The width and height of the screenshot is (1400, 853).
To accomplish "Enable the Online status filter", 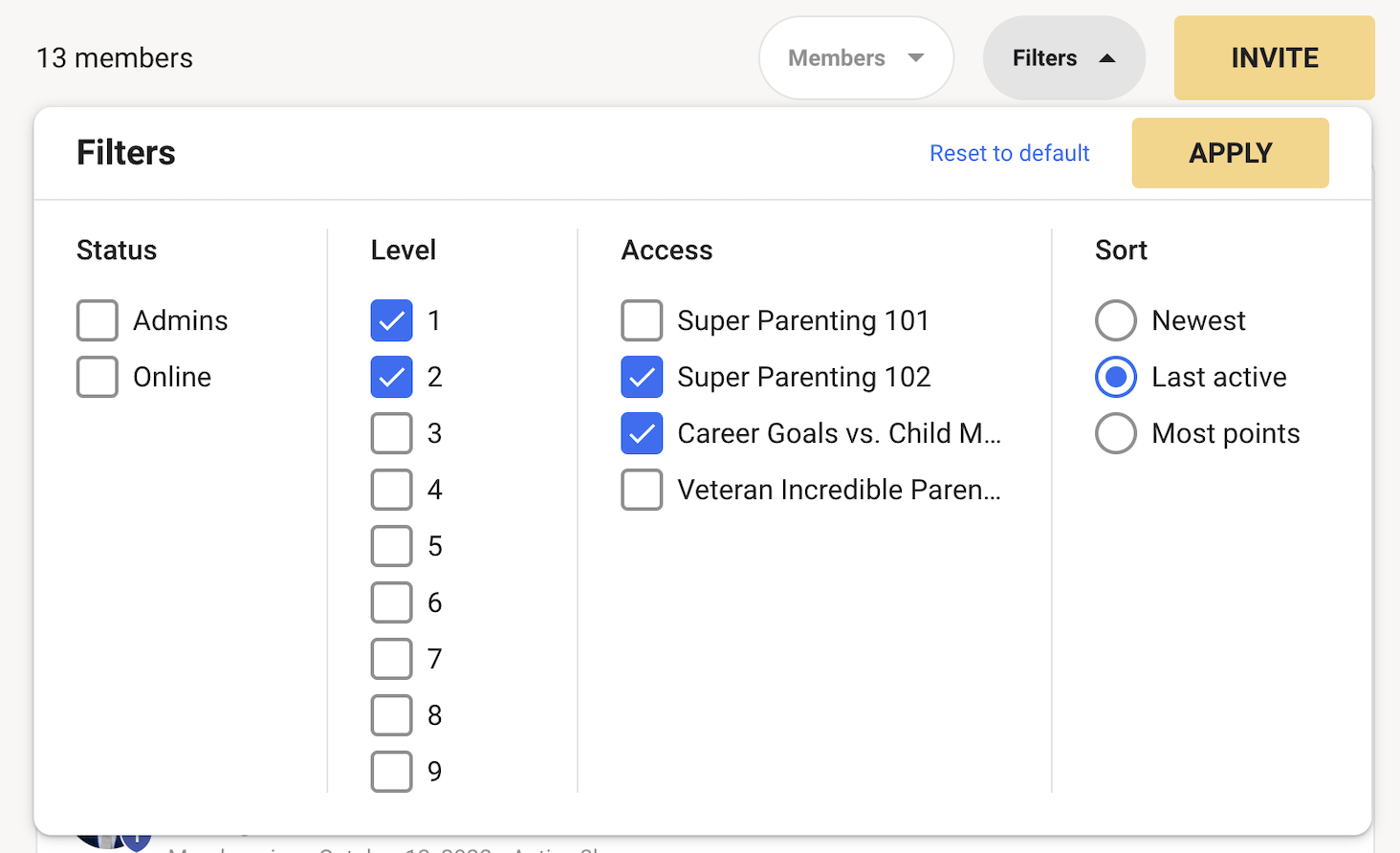I will (x=98, y=377).
